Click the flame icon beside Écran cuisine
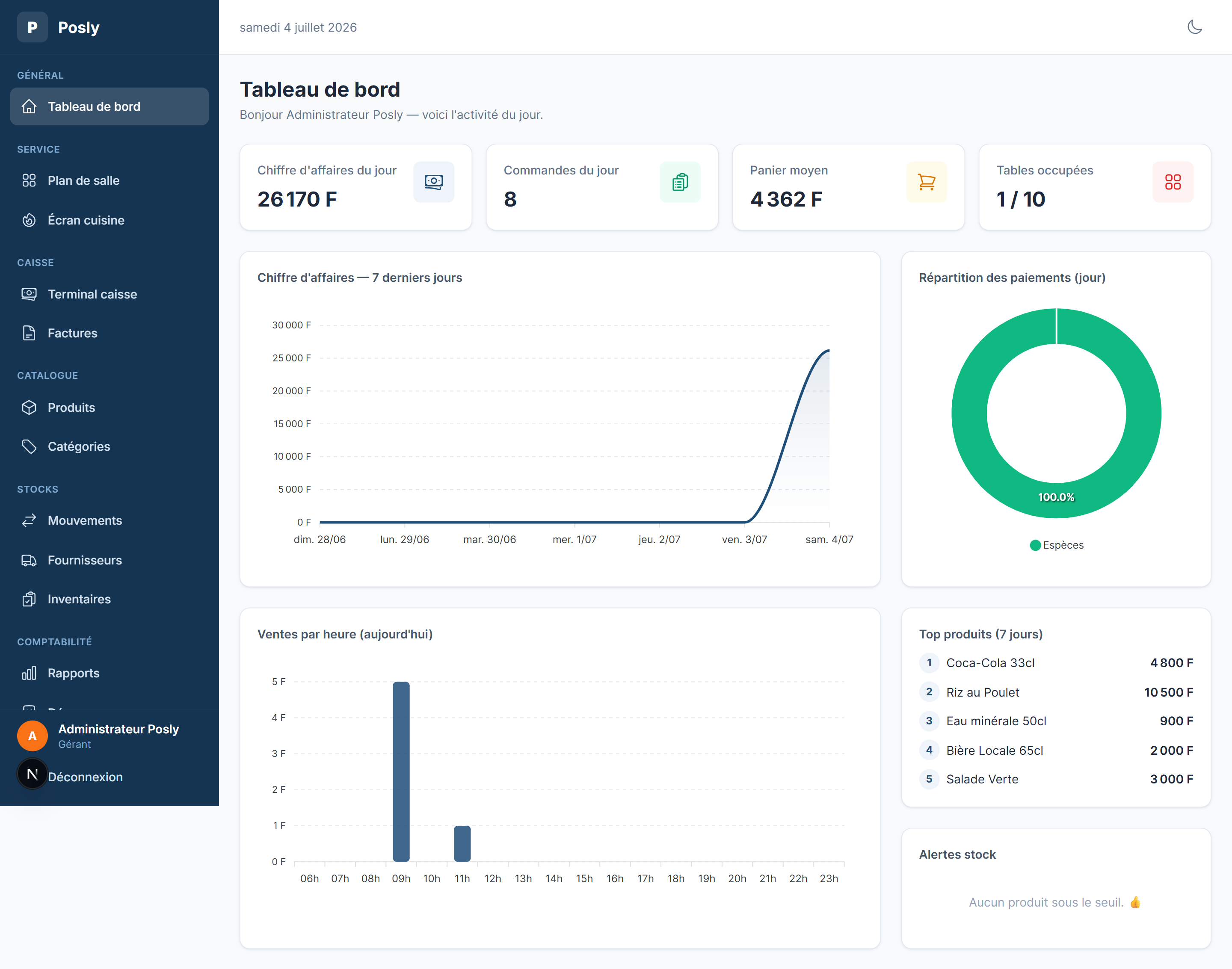Image resolution: width=1232 pixels, height=969 pixels. 29,220
